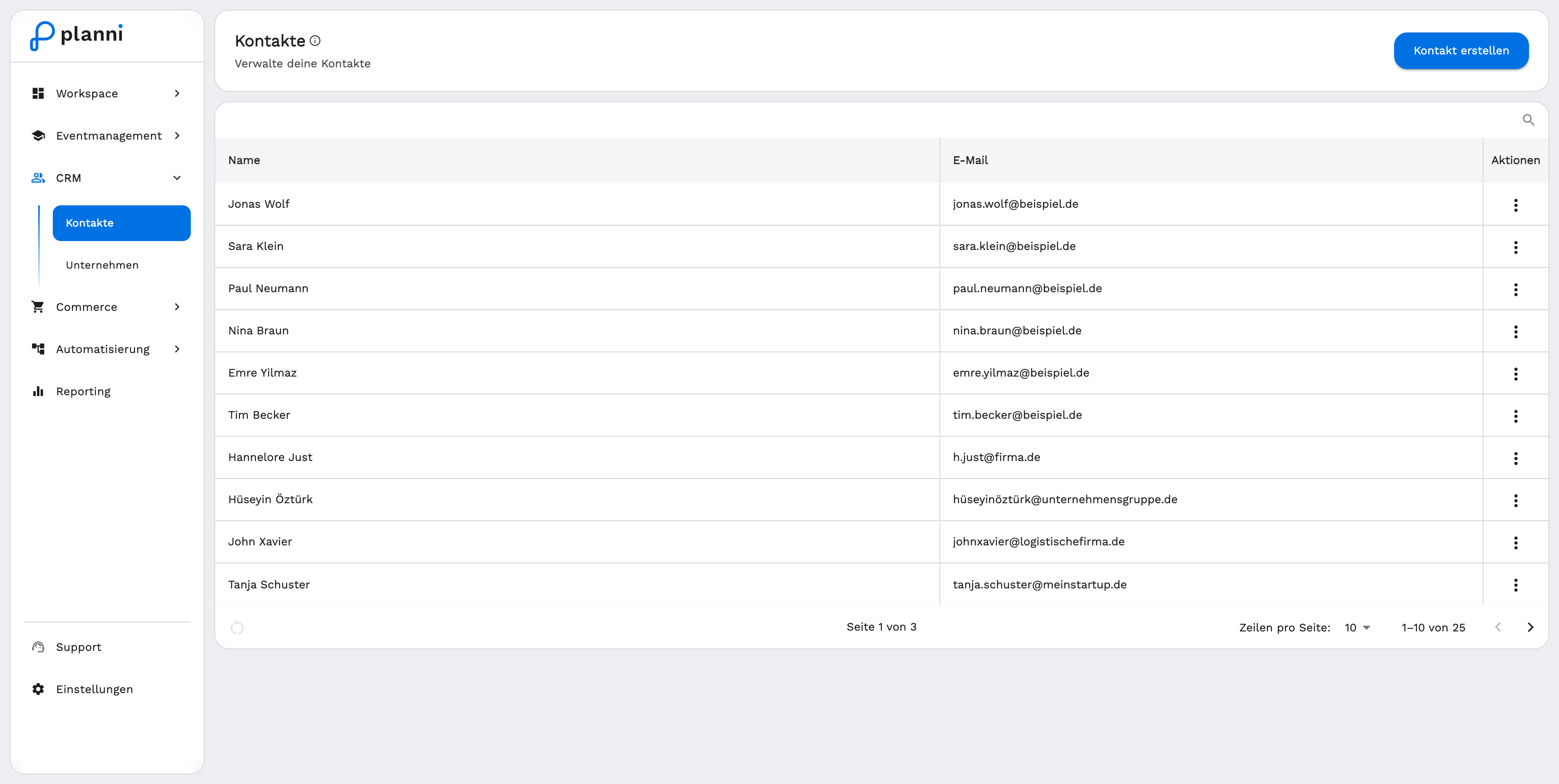Screen dimensions: 1559x784
Task: Open the rows per page dropdown
Action: click(1358, 627)
